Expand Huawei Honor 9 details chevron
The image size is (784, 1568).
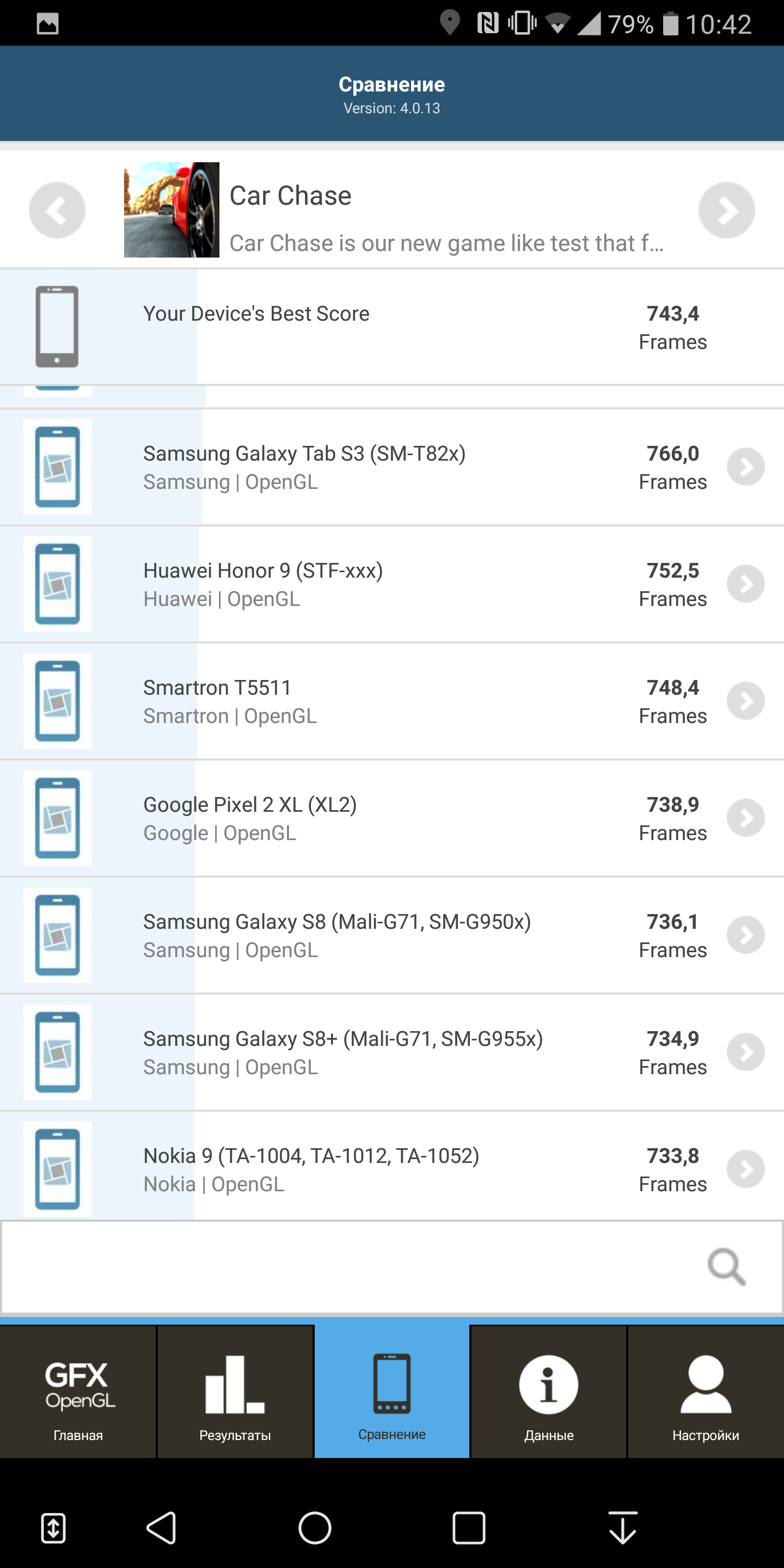746,584
